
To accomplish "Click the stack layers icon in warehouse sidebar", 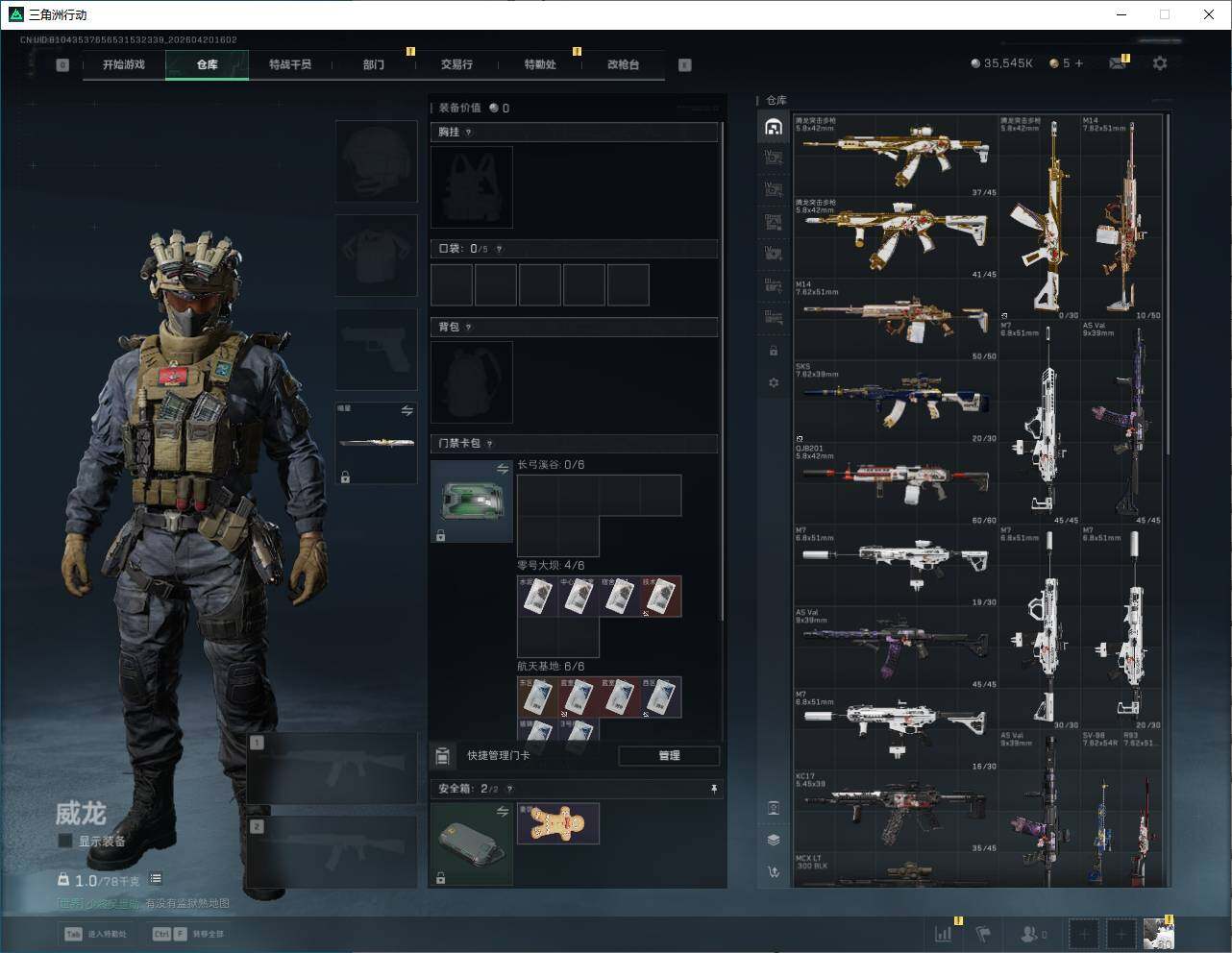I will click(x=774, y=840).
